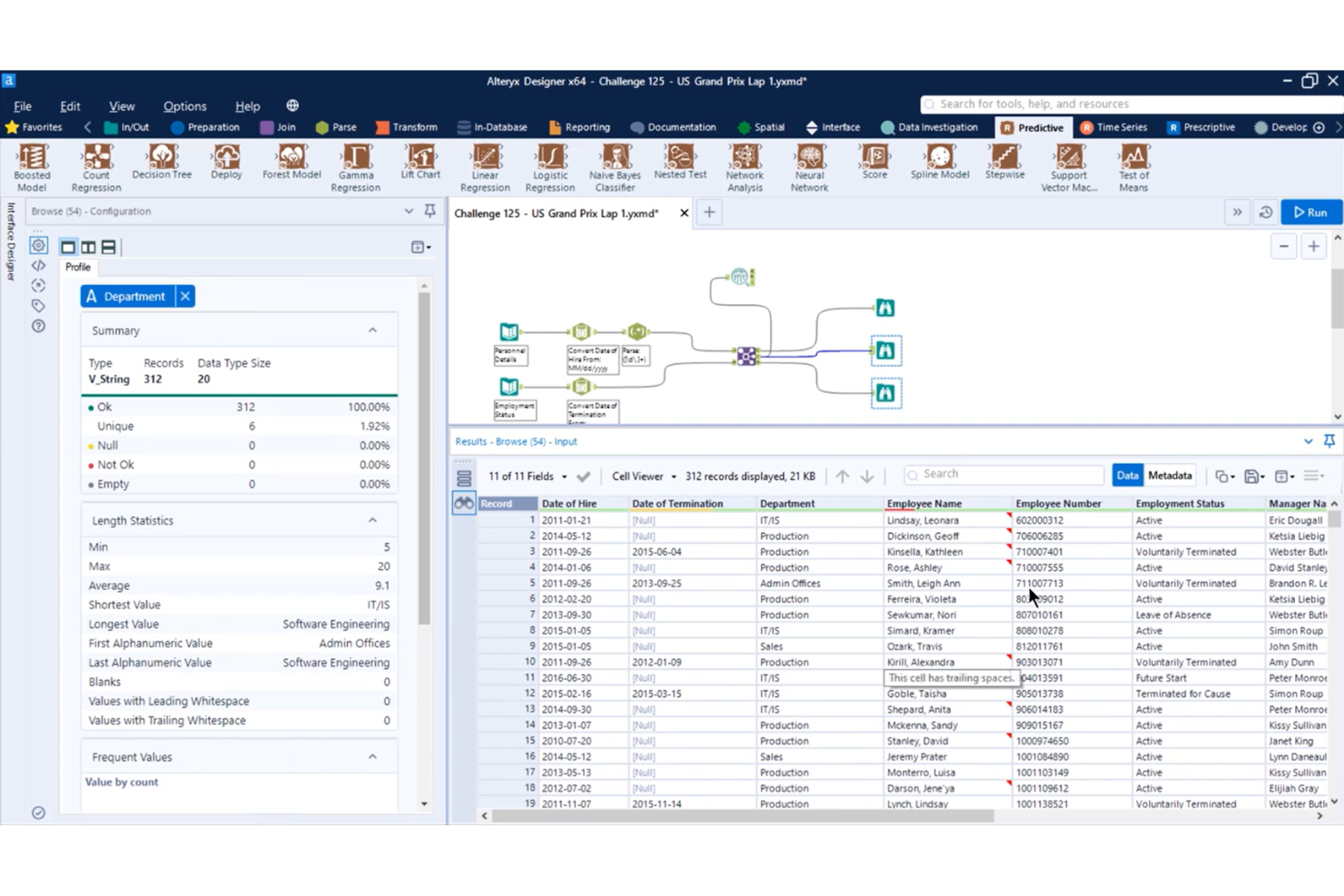Open the 11 of 11 Fields dropdown
The width and height of the screenshot is (1344, 896).
click(528, 477)
